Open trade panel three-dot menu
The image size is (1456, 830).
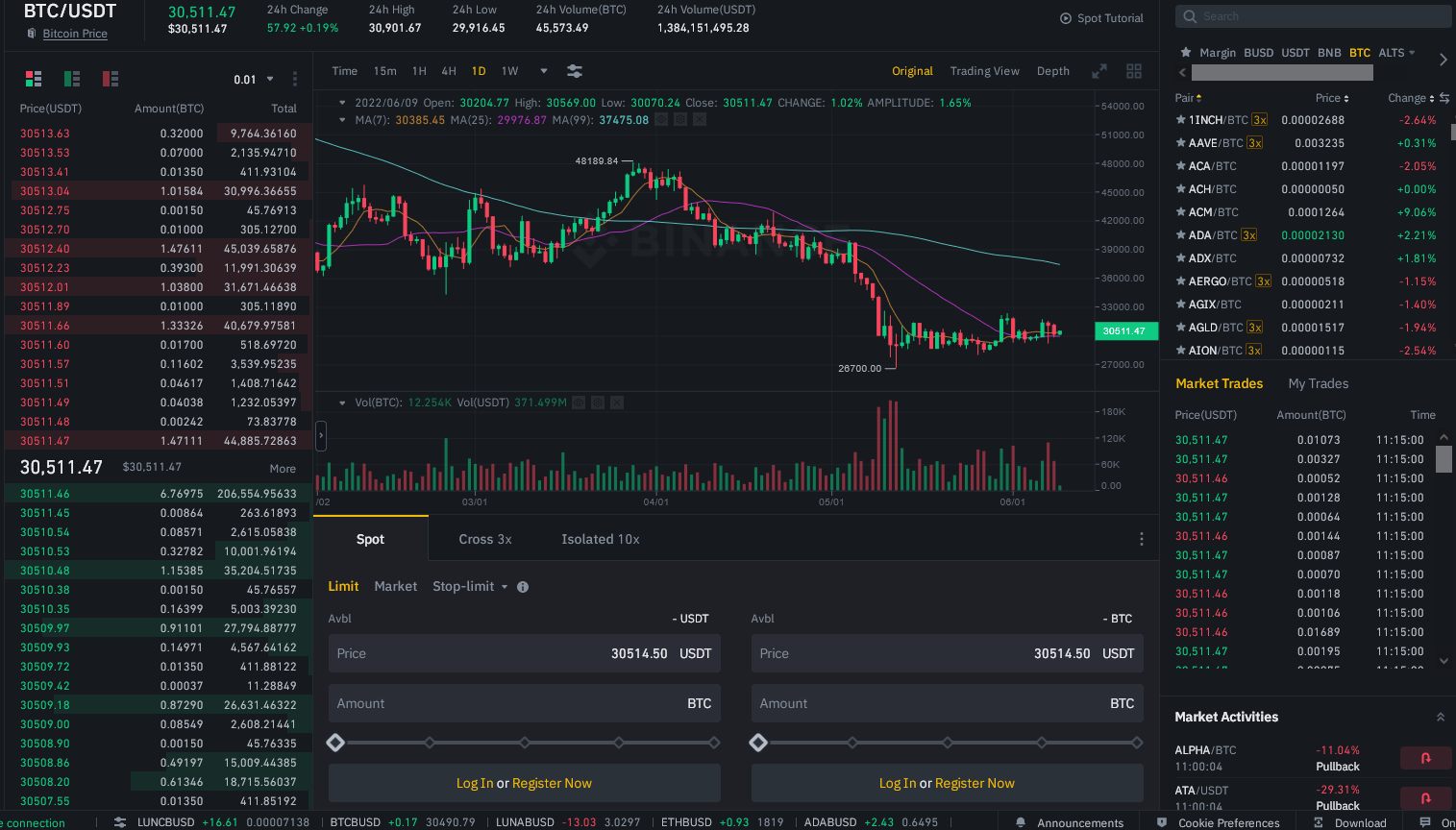click(x=1142, y=539)
